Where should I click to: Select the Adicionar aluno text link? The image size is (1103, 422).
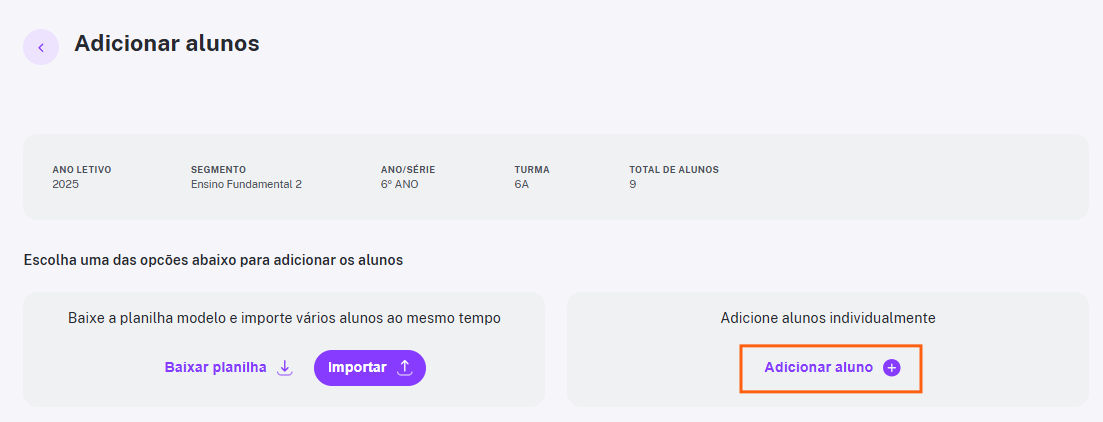click(818, 367)
